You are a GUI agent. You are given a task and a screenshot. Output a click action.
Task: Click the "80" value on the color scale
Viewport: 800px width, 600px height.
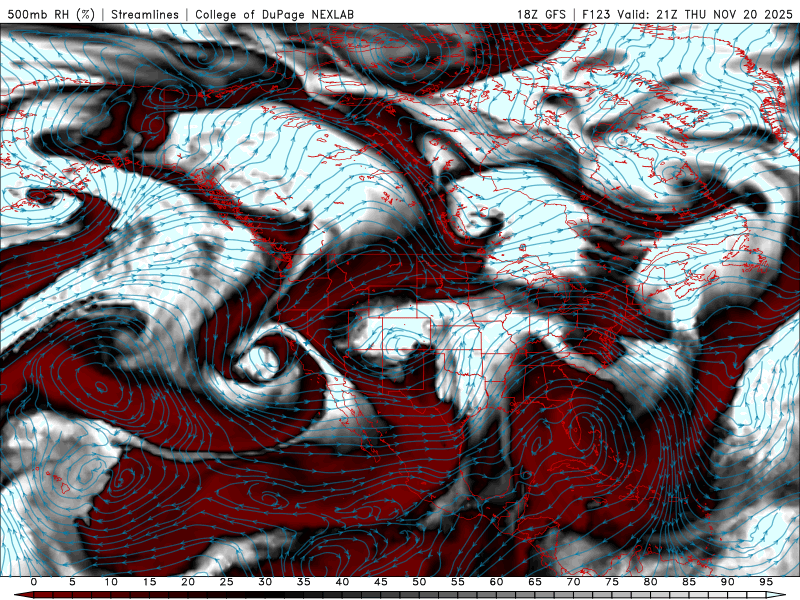pos(650,582)
